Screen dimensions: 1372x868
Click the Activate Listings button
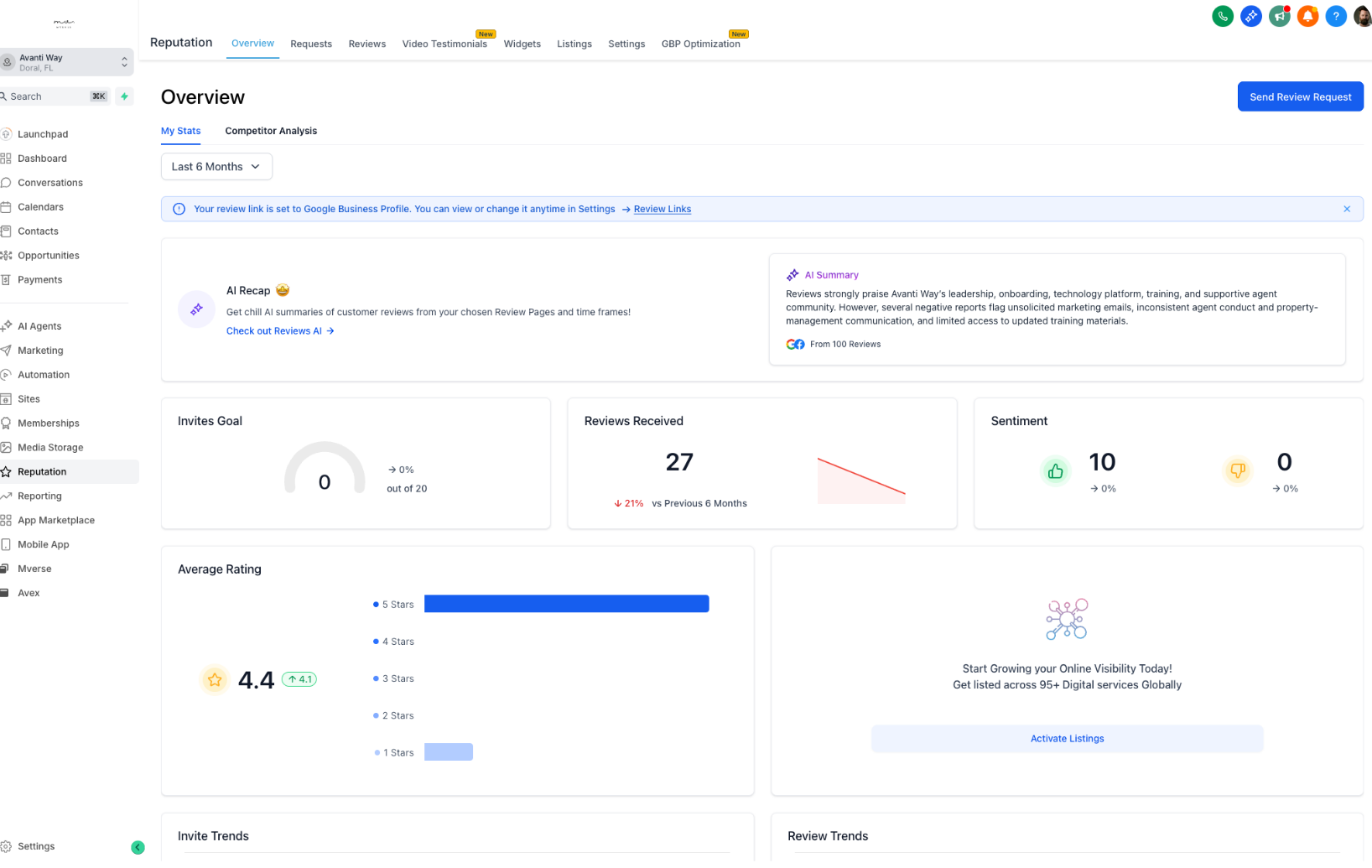1067,740
